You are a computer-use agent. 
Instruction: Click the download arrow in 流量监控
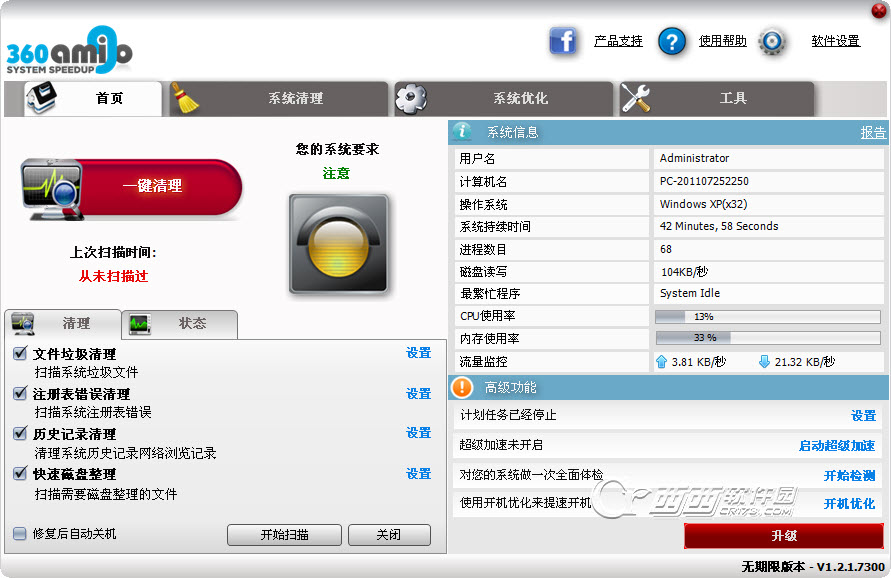(x=764, y=361)
